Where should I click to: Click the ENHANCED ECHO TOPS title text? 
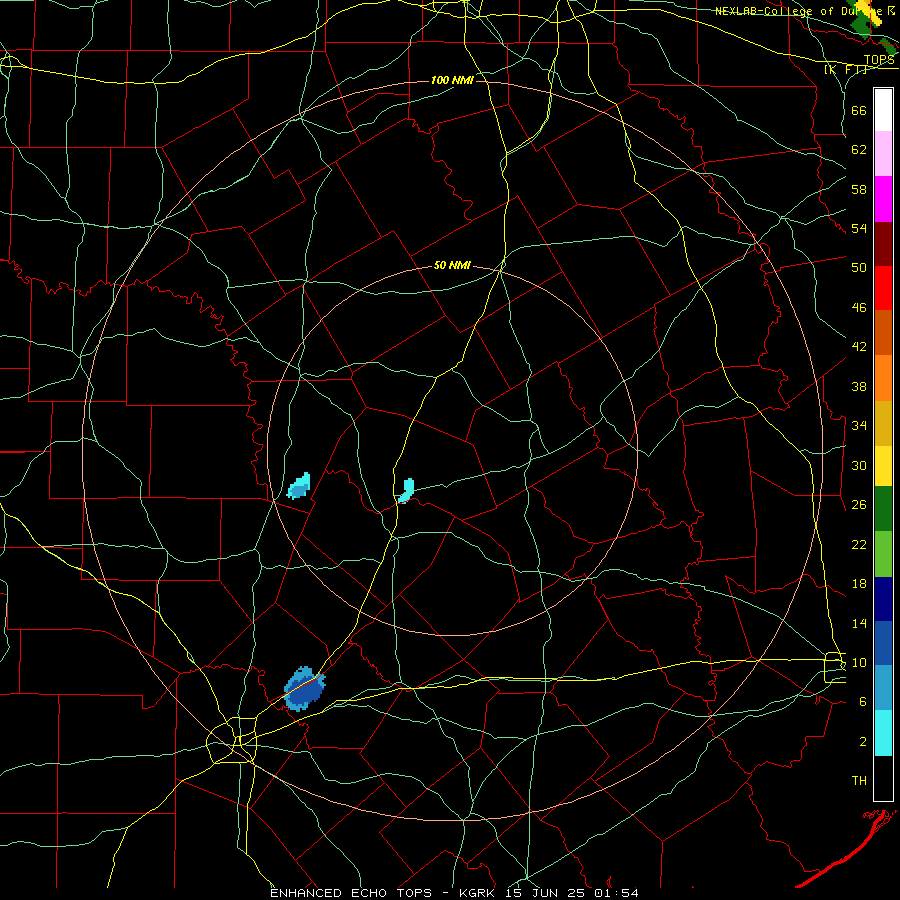[351, 893]
